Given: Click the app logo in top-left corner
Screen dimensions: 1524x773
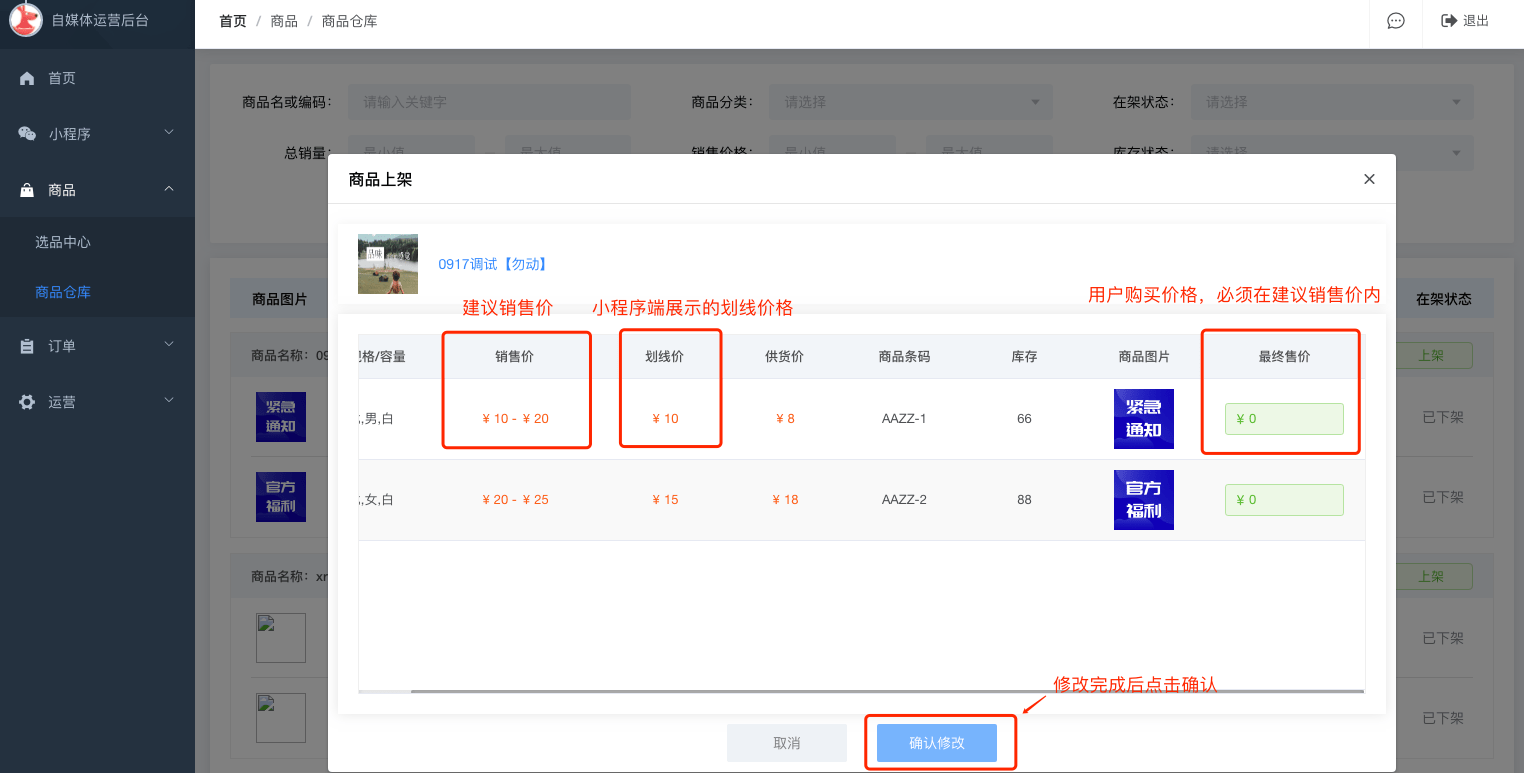Looking at the screenshot, I should [x=25, y=20].
